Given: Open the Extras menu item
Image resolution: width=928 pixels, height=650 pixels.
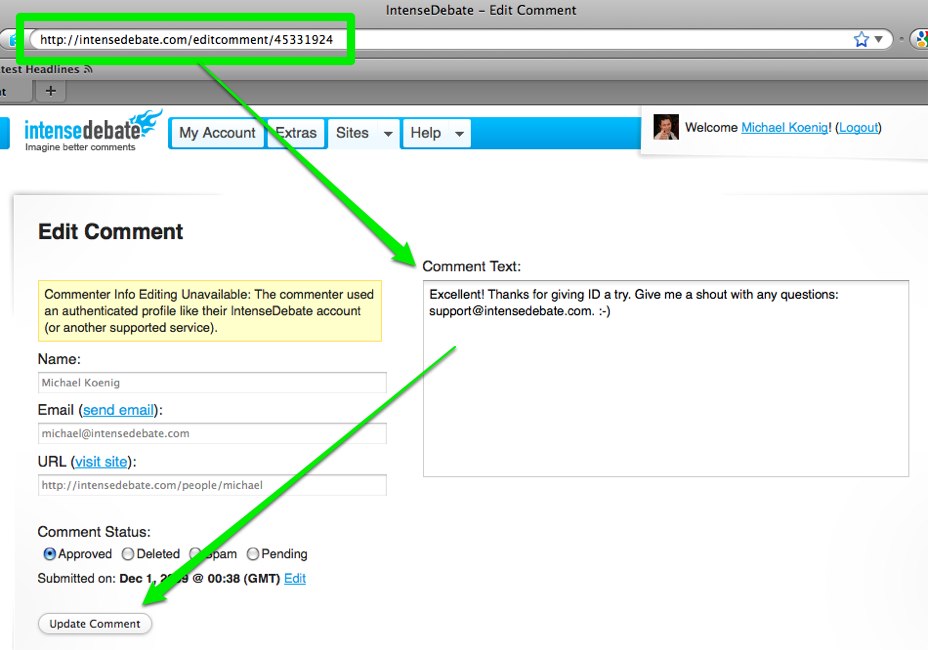Looking at the screenshot, I should point(296,133).
